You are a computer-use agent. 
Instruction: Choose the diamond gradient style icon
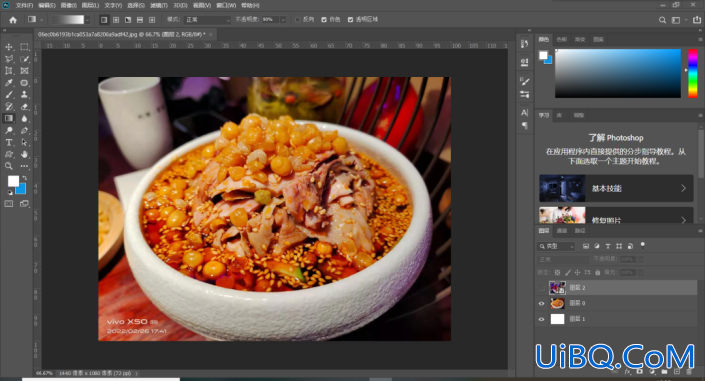[x=152, y=20]
